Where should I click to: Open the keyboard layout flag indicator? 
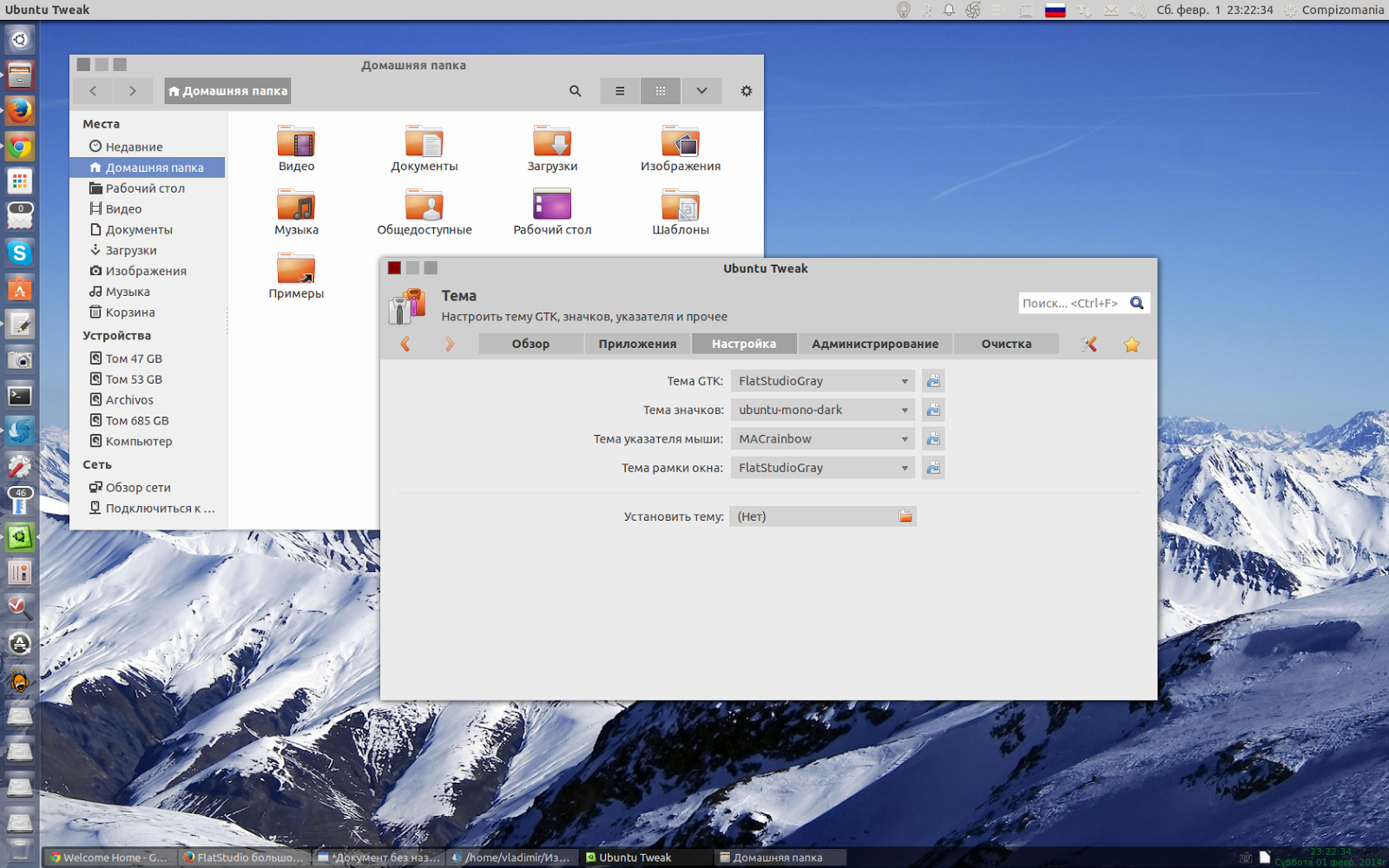[x=1055, y=10]
